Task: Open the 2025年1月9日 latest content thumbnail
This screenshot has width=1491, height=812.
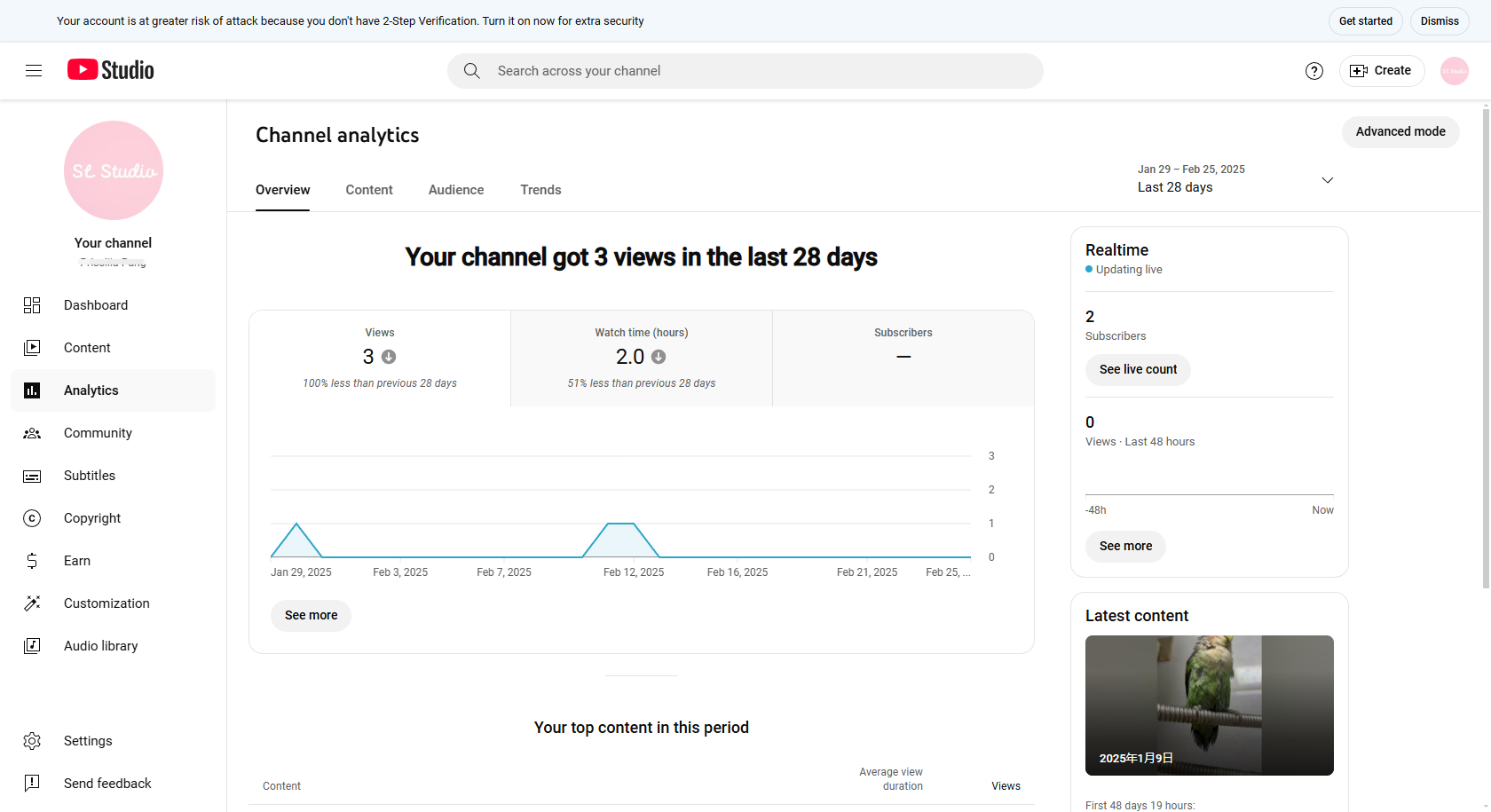Action: coord(1209,706)
